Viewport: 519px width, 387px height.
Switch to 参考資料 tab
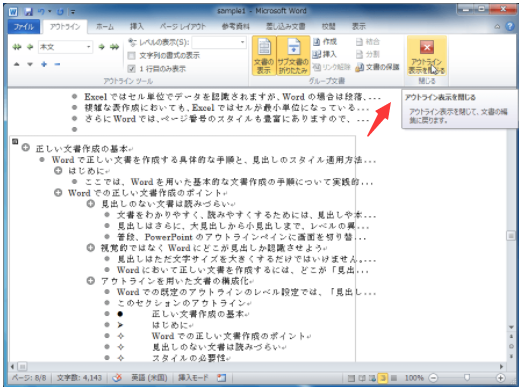point(236,27)
